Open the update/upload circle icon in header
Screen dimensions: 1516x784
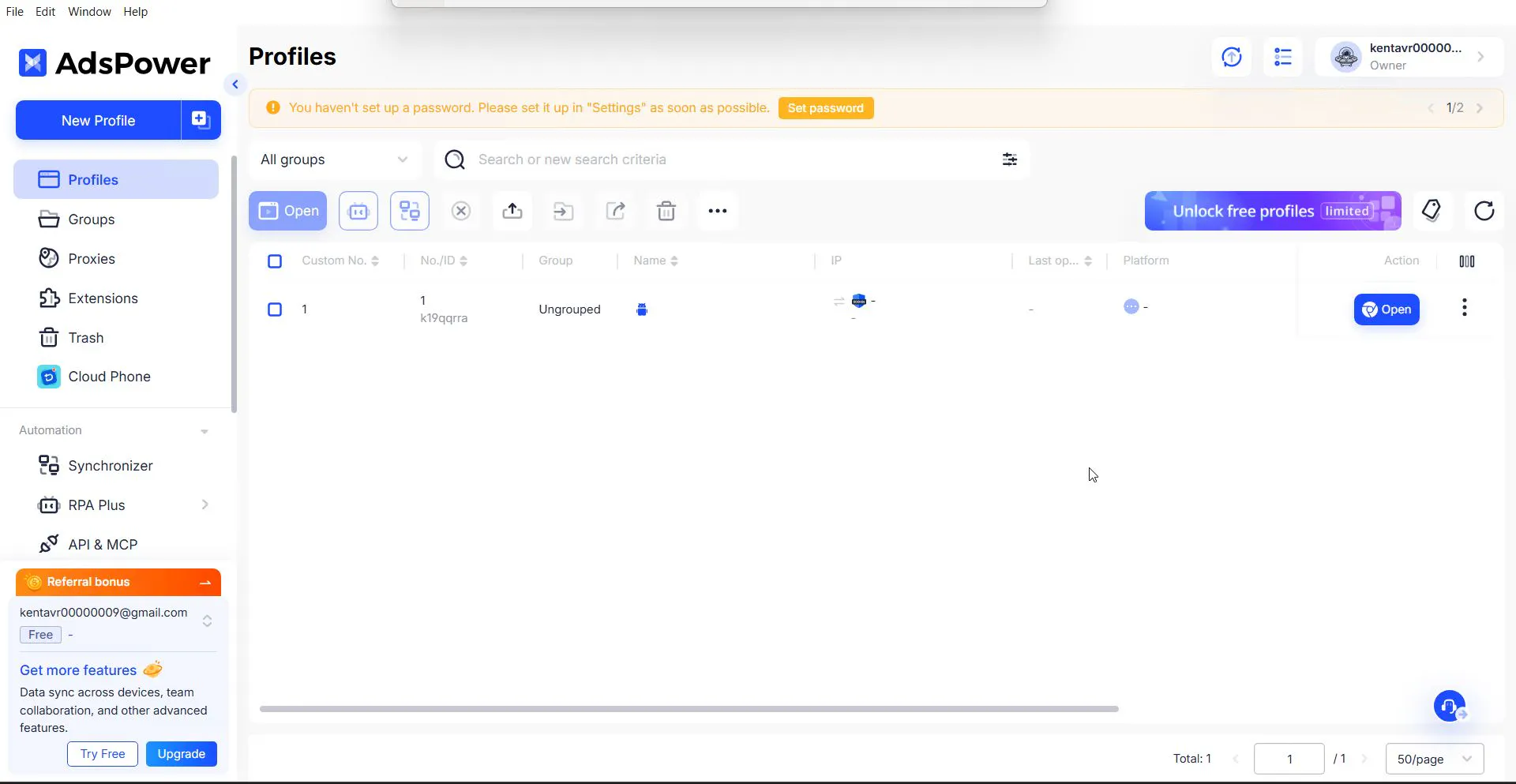pos(1232,57)
